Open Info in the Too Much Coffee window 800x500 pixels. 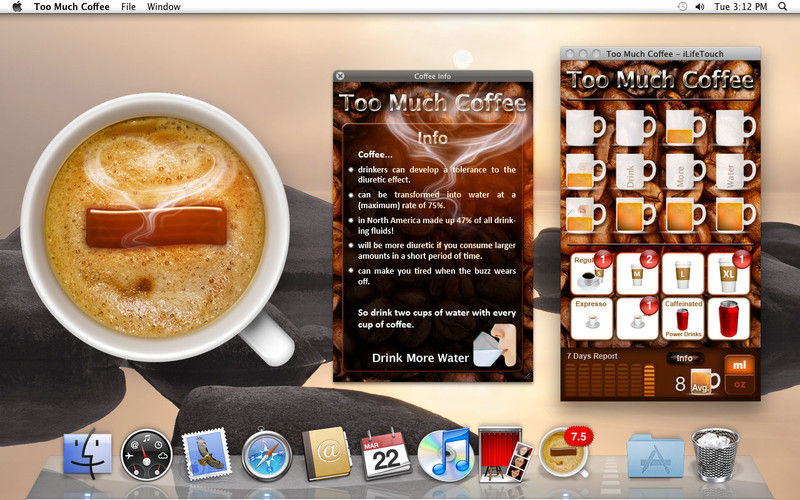pyautogui.click(x=684, y=358)
